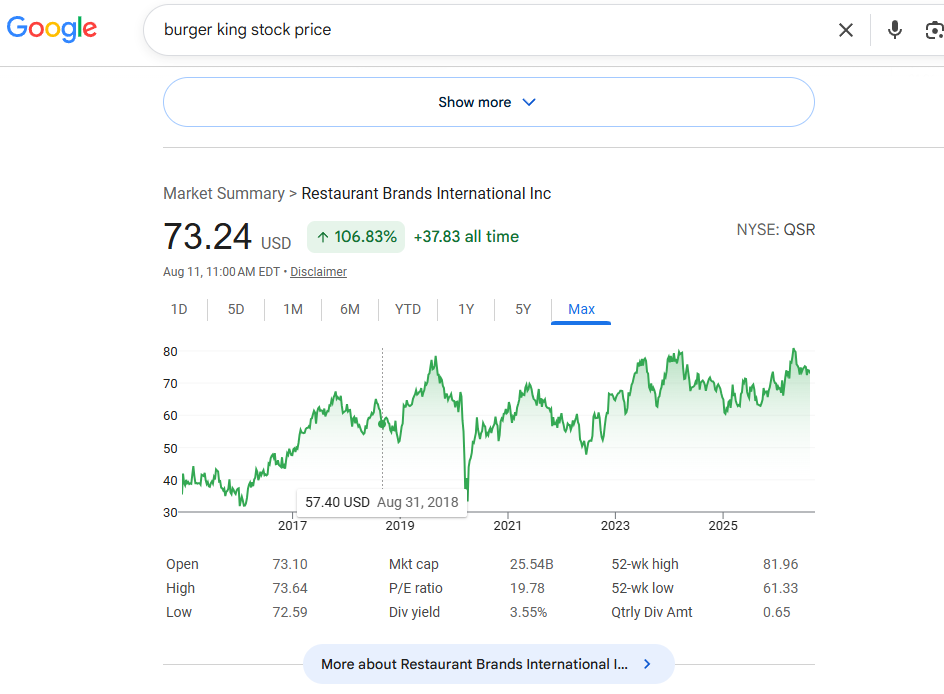The image size is (944, 694).
Task: Click the 2017 label on the chart axis
Action: pyautogui.click(x=292, y=525)
